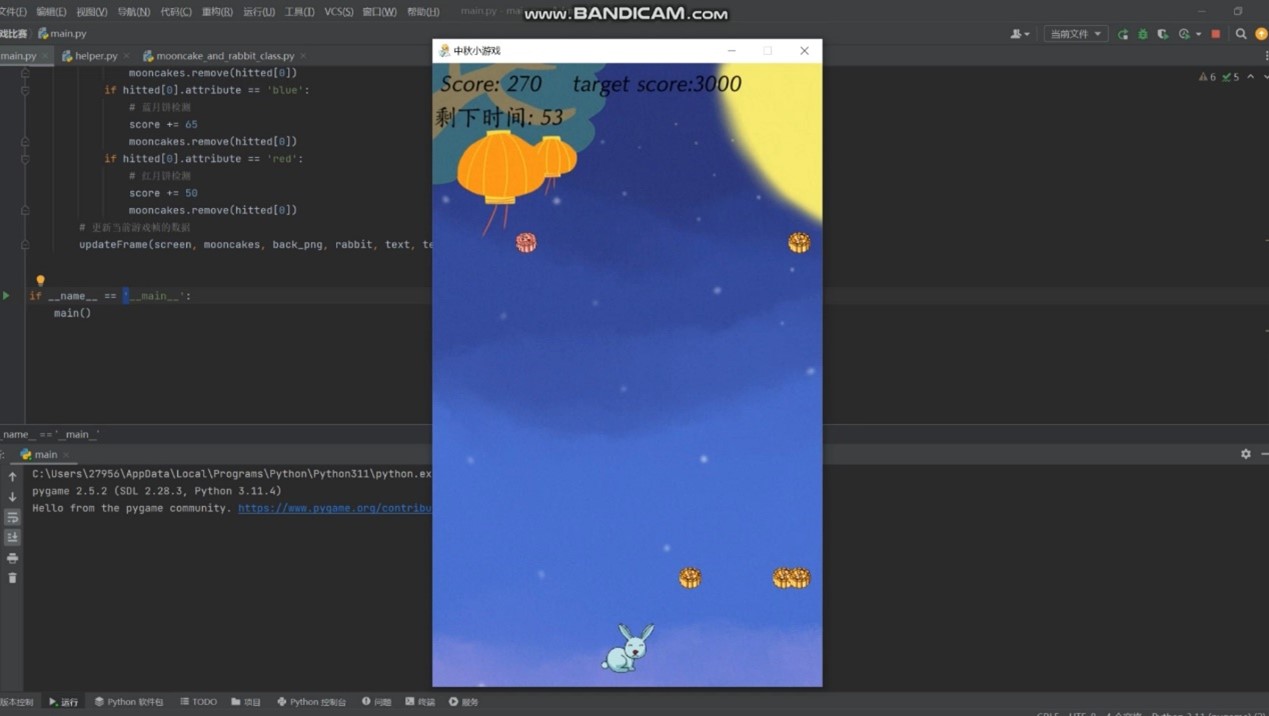Toggle soft-wrap in the Run console

[12, 517]
